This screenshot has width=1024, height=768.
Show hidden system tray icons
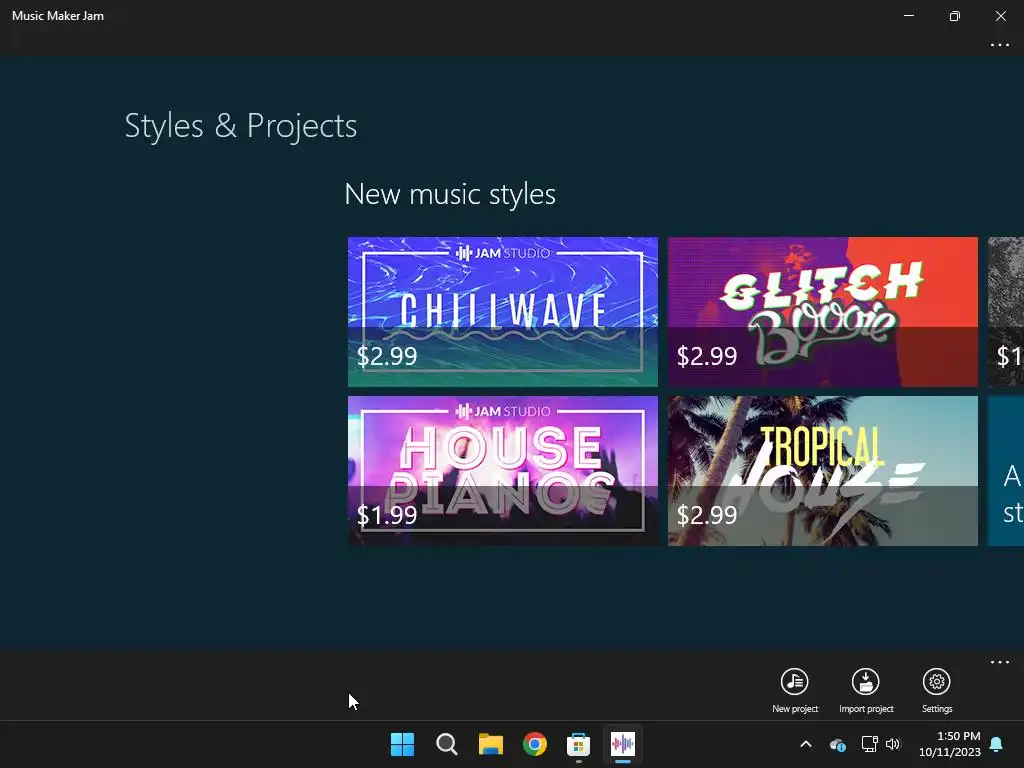(x=806, y=744)
